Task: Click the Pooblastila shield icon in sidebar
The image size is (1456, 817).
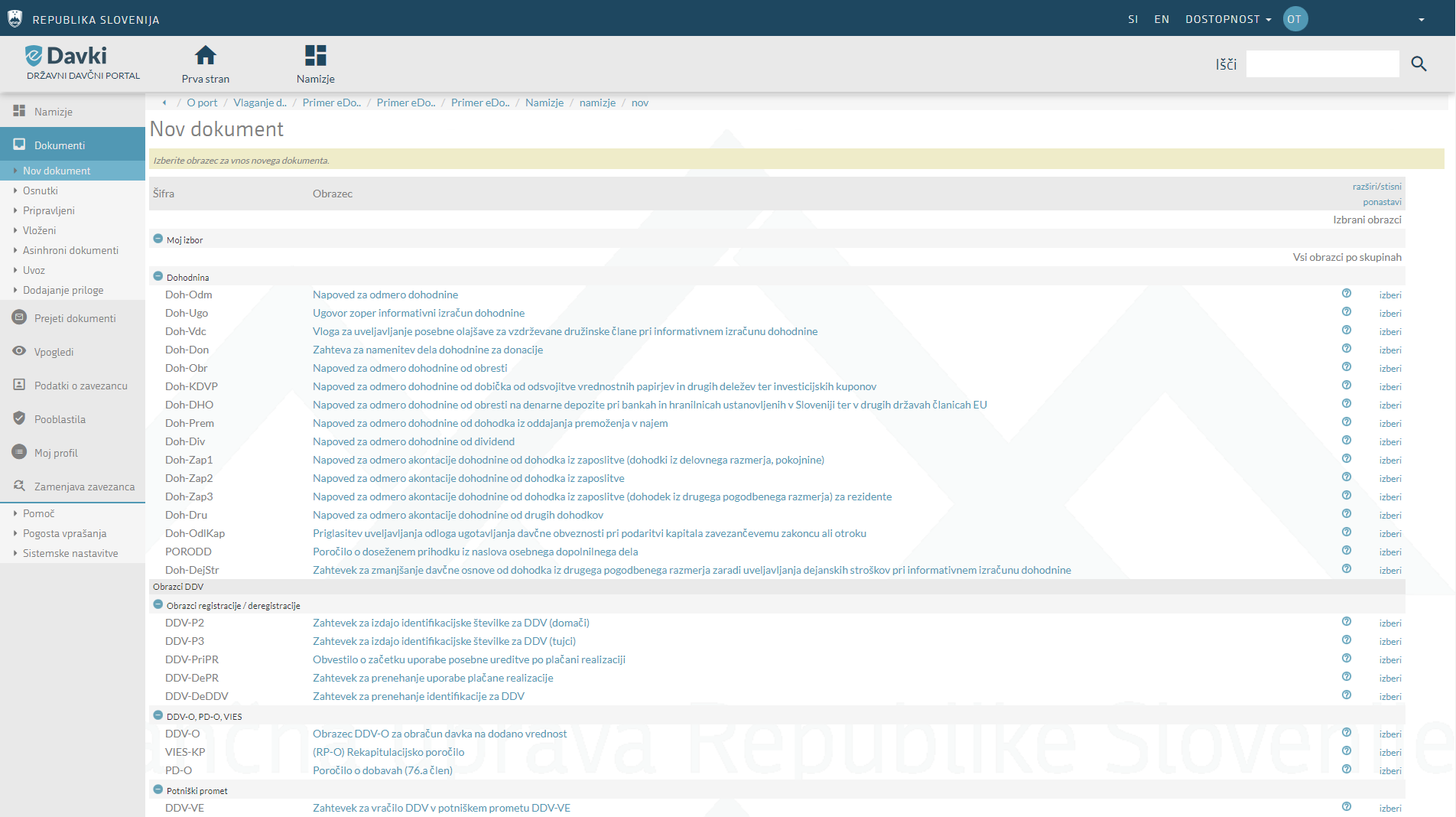Action: click(x=19, y=418)
